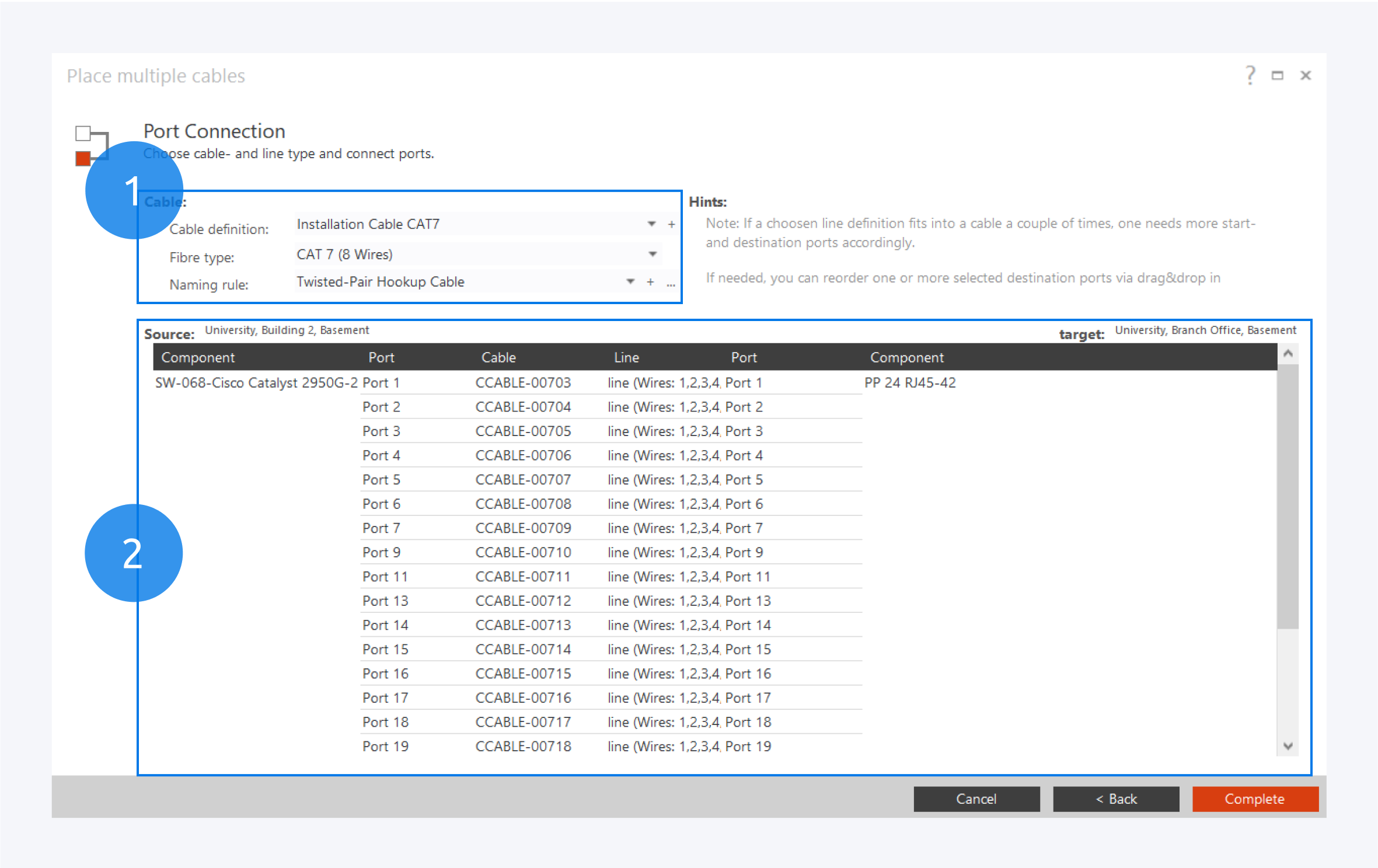Select the CCABLE-00710 row
This screenshot has width=1378, height=868.
pos(523,552)
